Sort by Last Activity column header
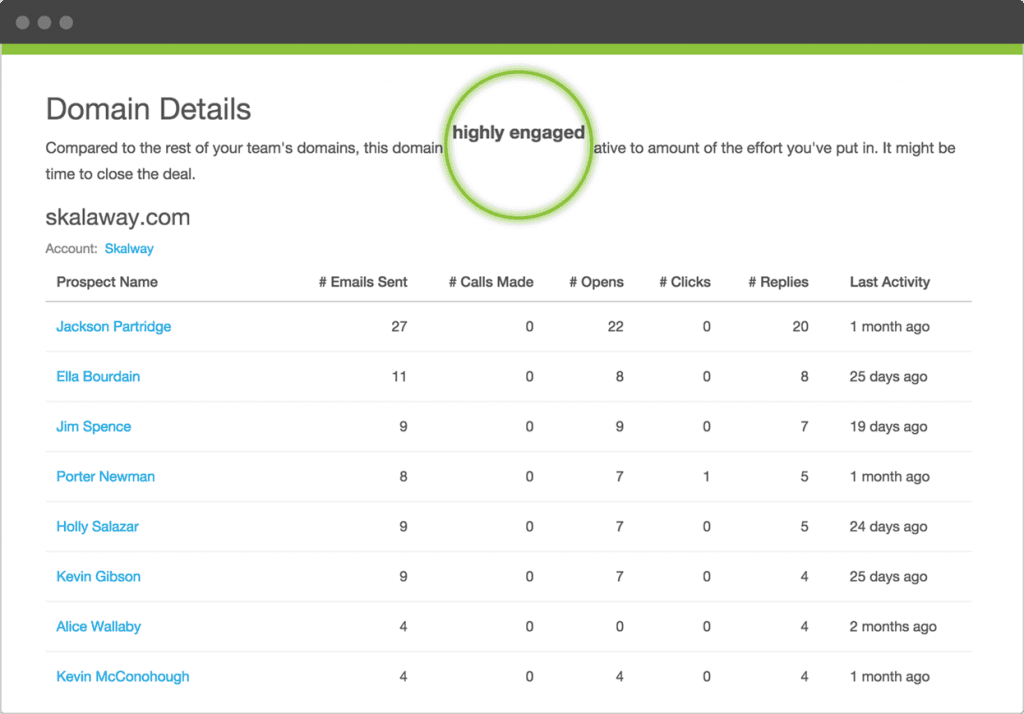 (x=889, y=282)
